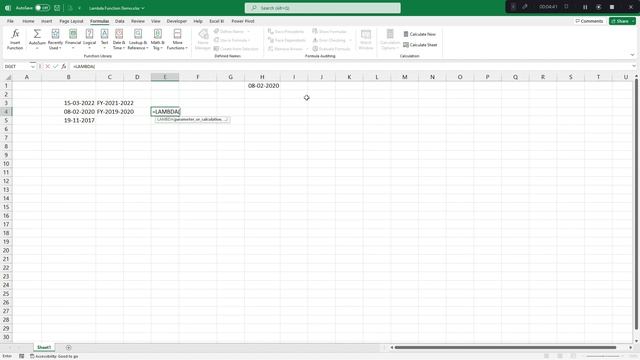Click in the Search box
Viewport: 640px width, 360px height.
coord(322,8)
